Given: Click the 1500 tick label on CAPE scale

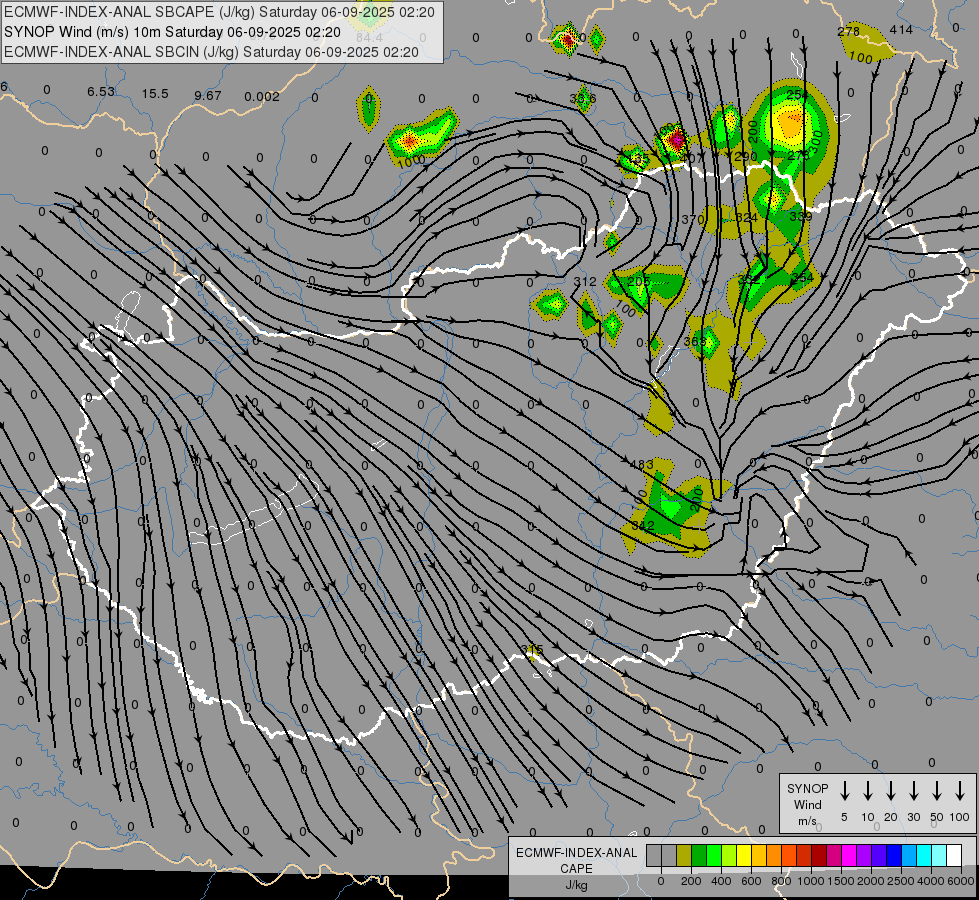Looking at the screenshot, I should [x=840, y=881].
